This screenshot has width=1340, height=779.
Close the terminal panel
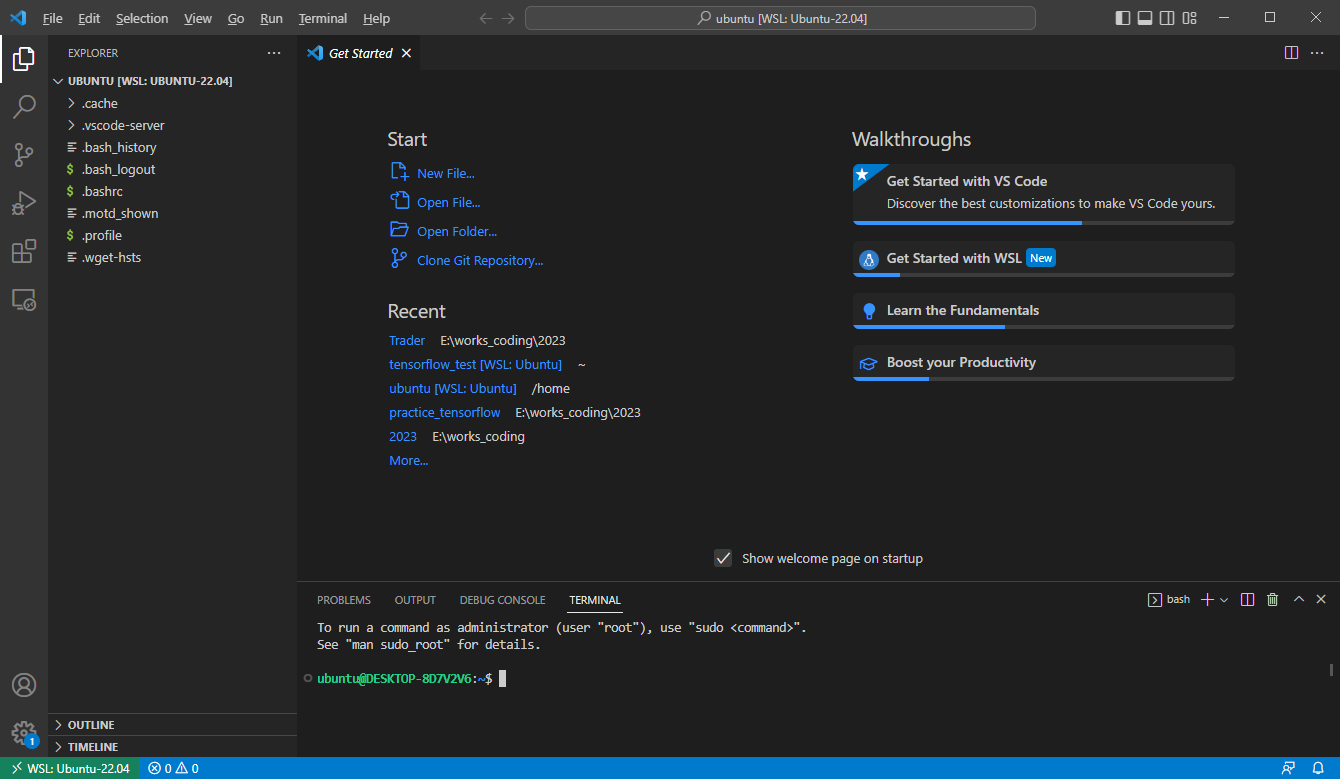[1321, 599]
